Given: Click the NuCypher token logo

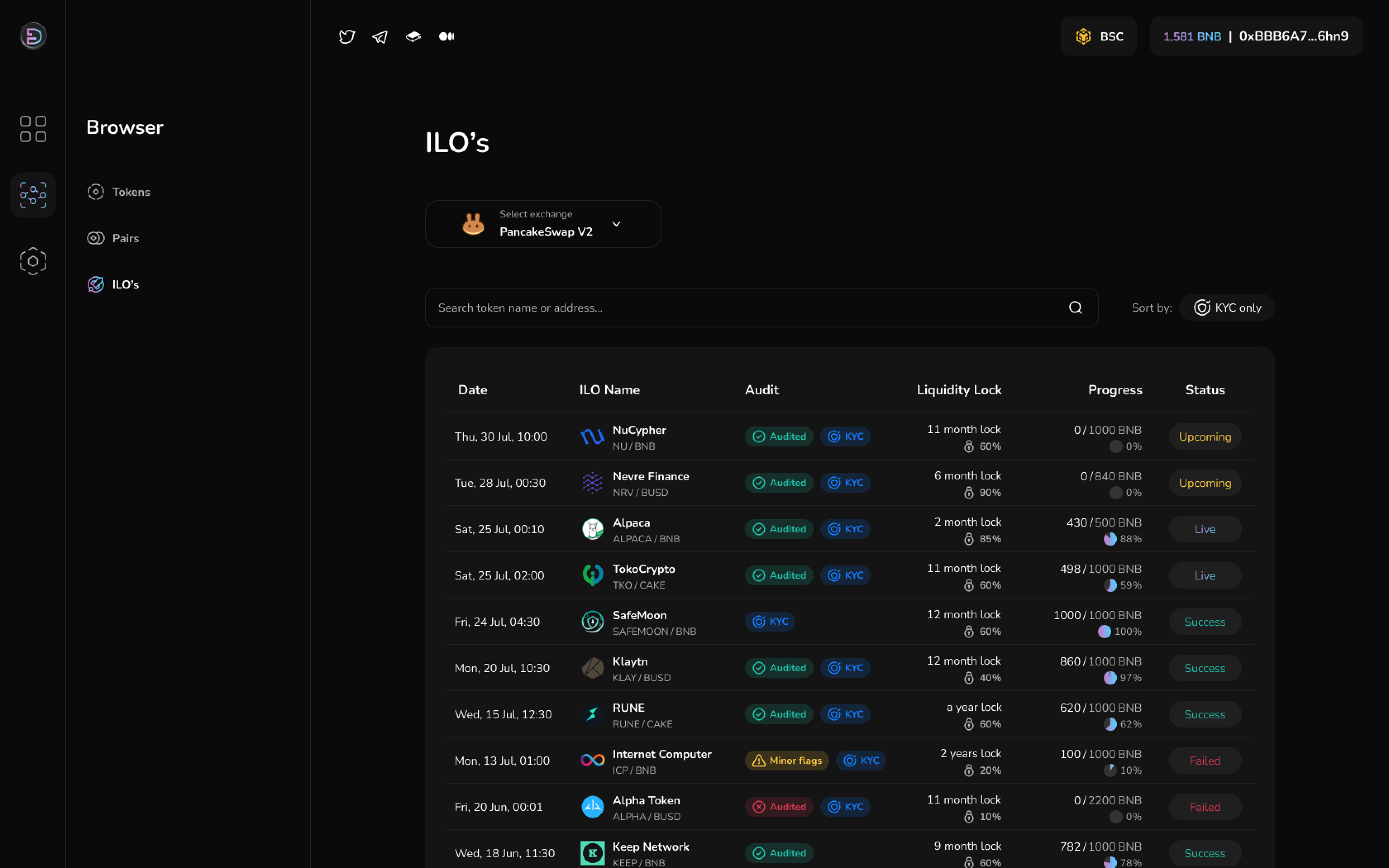Looking at the screenshot, I should click(592, 437).
